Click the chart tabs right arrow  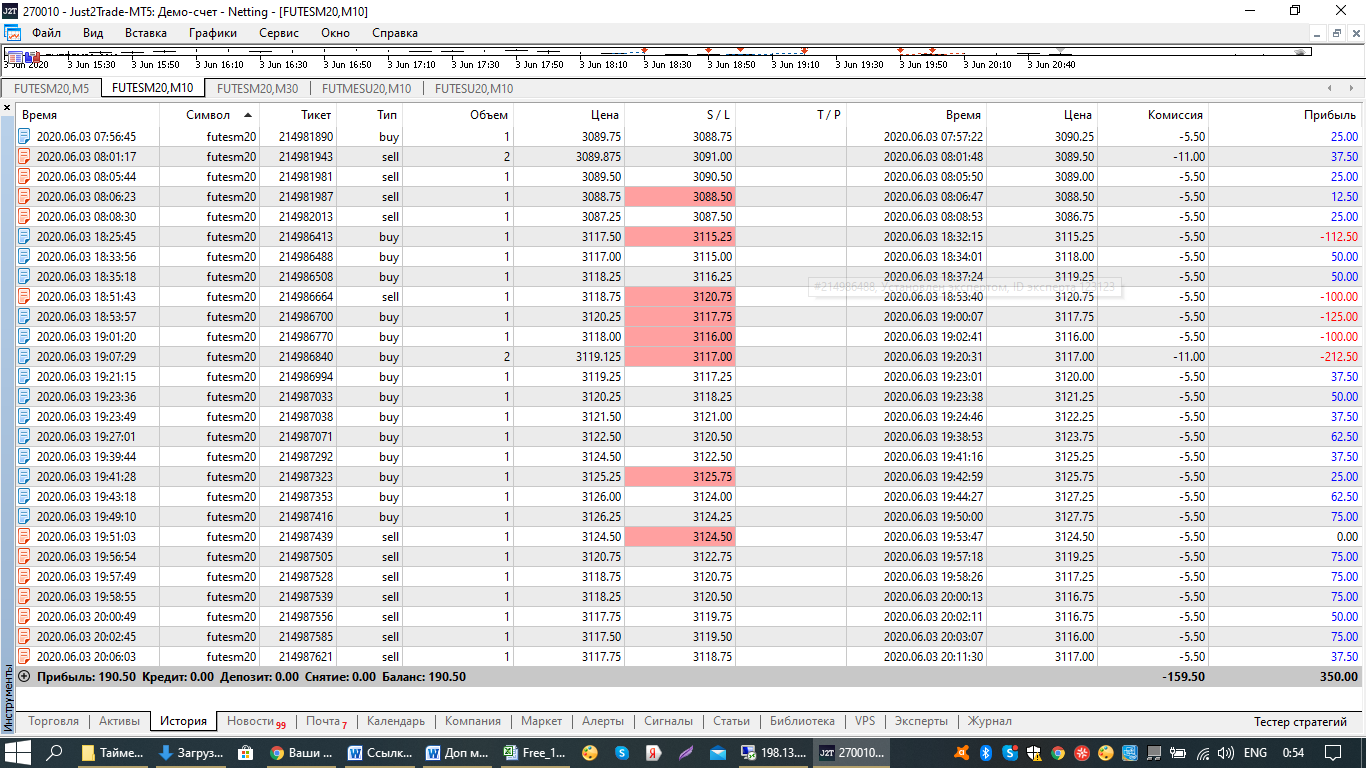(x=1350, y=88)
